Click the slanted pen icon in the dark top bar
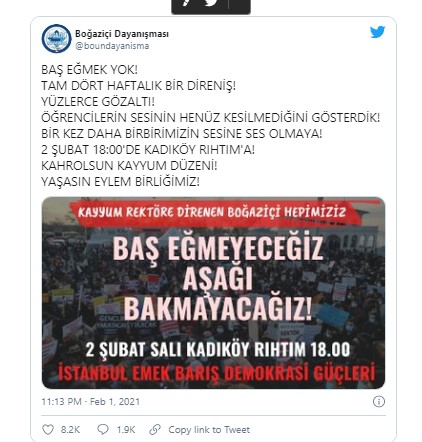 (186, 3)
